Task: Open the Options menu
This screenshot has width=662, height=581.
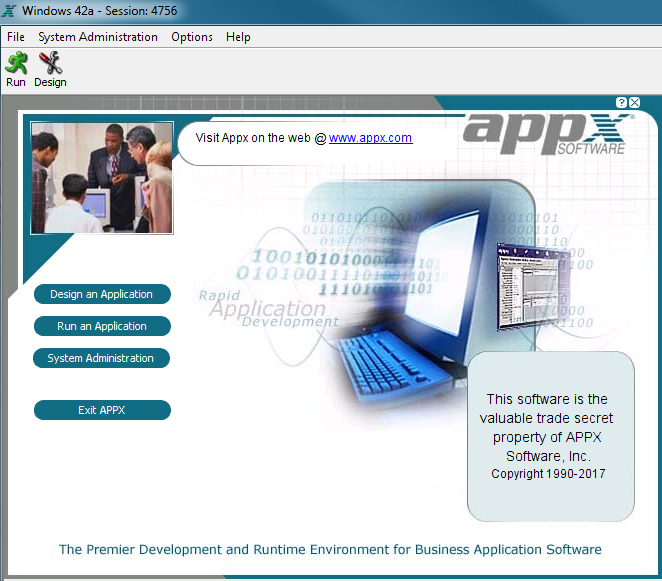Action: (x=192, y=37)
